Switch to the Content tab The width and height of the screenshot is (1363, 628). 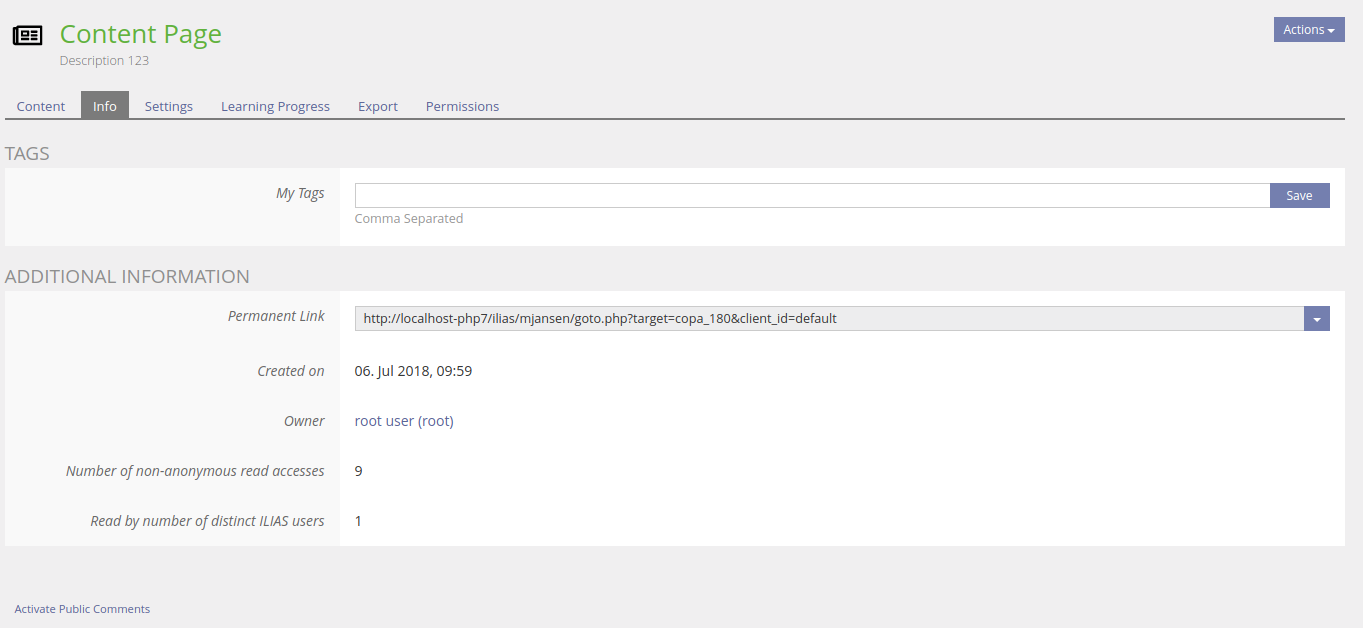(41, 106)
